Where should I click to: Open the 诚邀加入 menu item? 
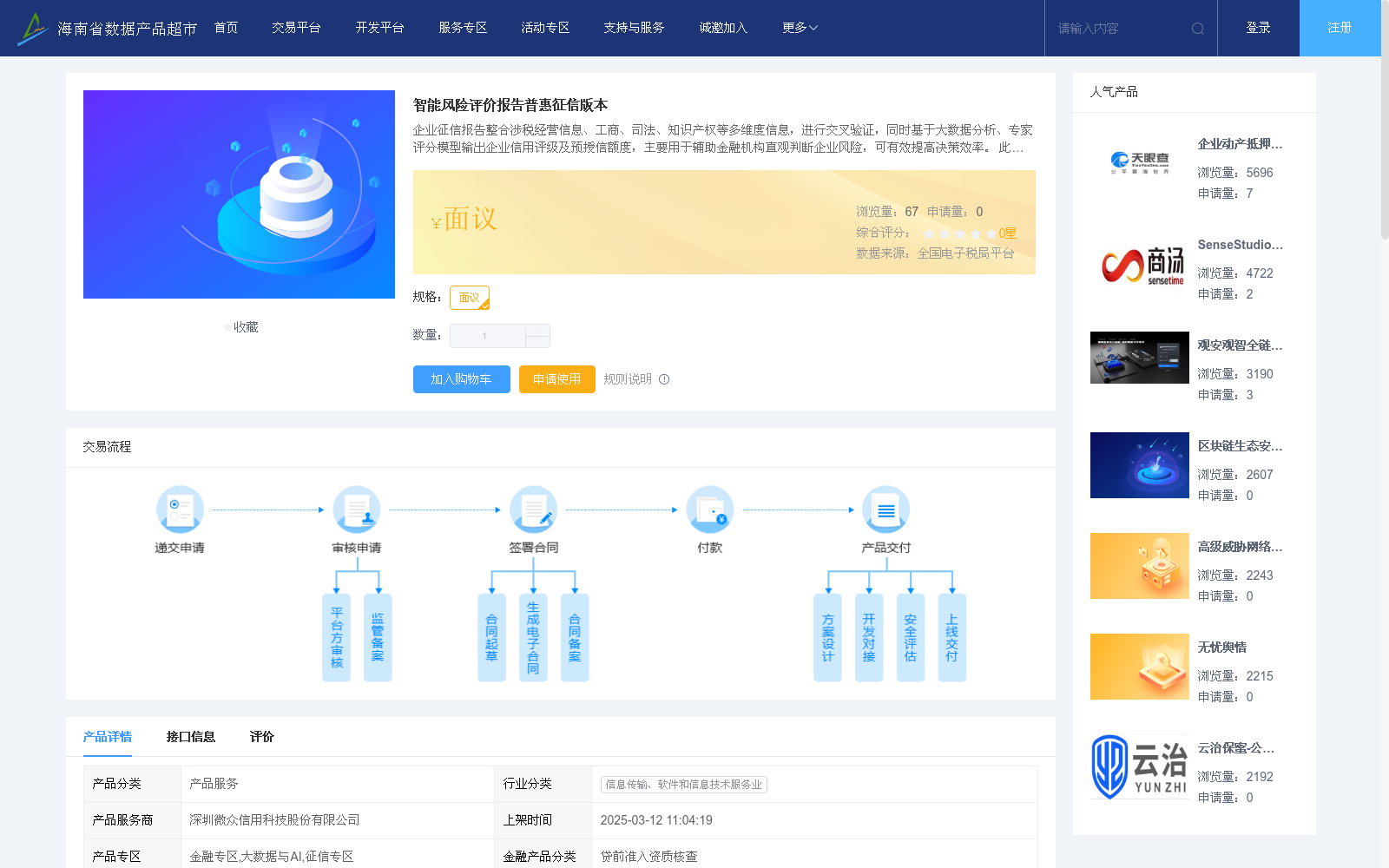click(x=723, y=28)
